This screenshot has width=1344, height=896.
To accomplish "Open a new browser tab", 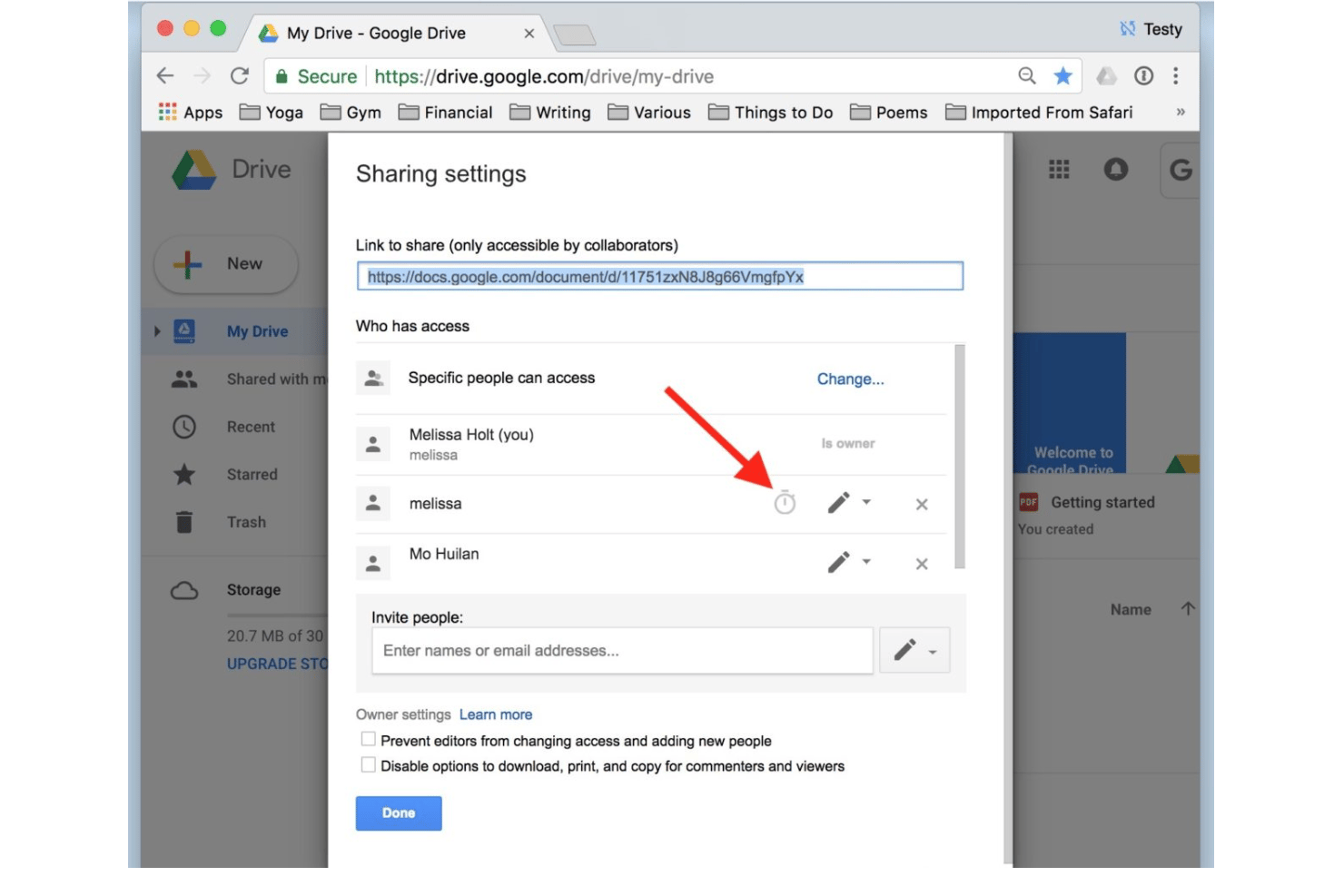I will pyautogui.click(x=574, y=35).
